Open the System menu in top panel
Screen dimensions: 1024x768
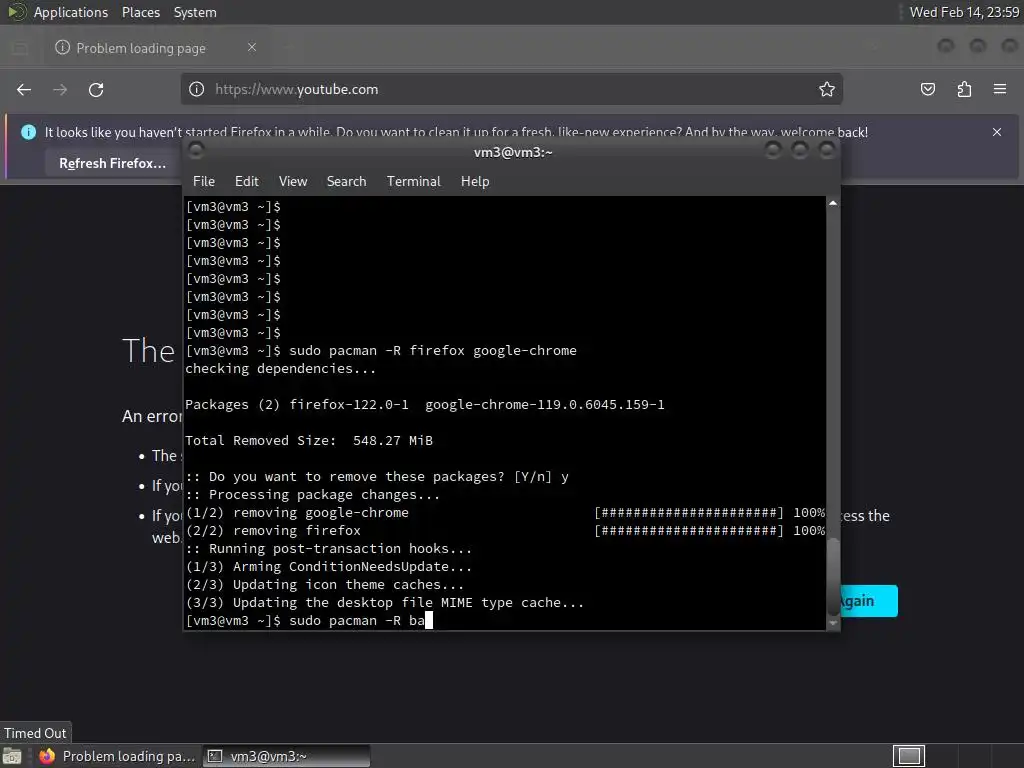point(195,12)
